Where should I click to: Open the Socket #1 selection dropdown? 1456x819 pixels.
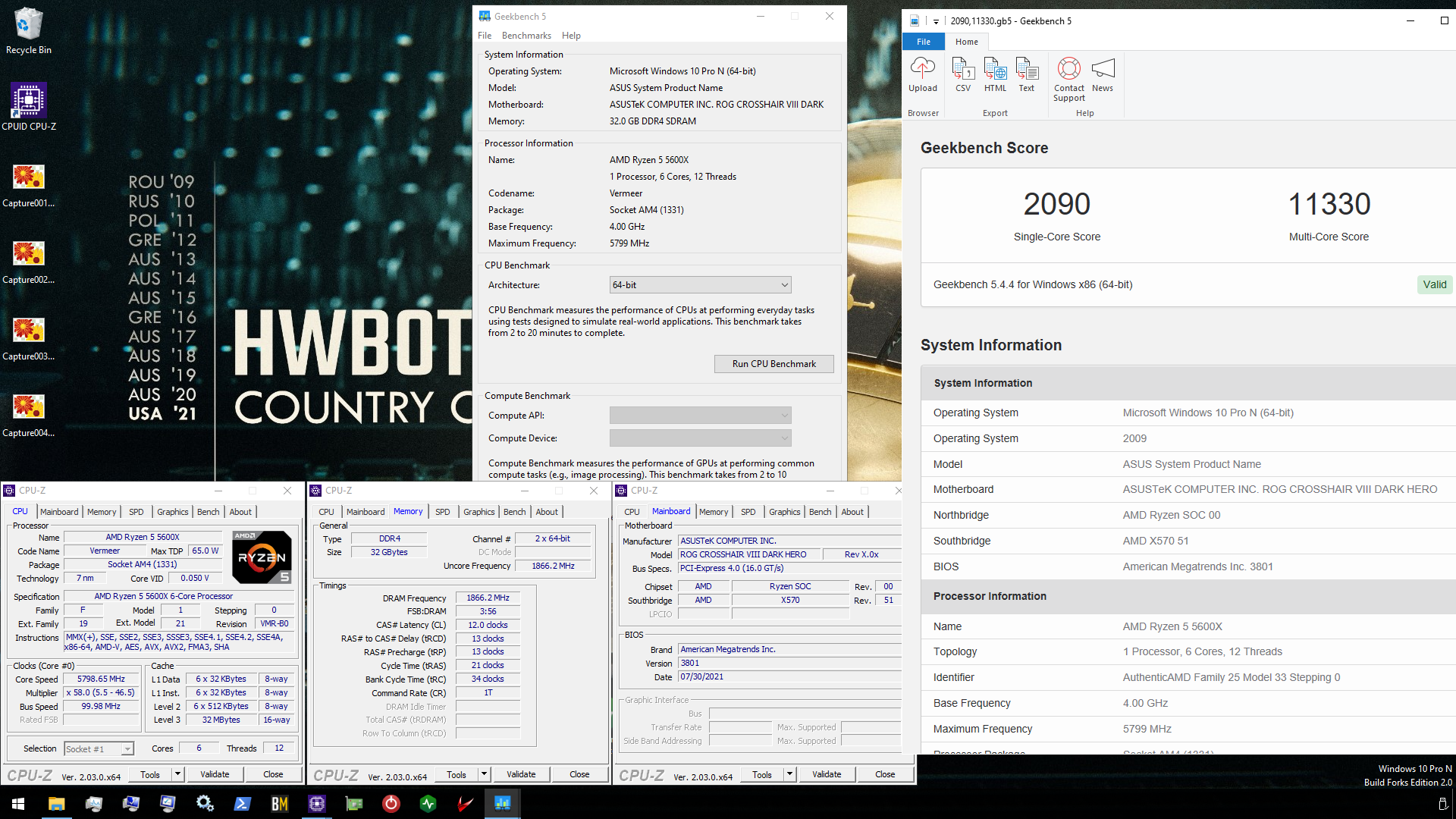[x=99, y=749]
